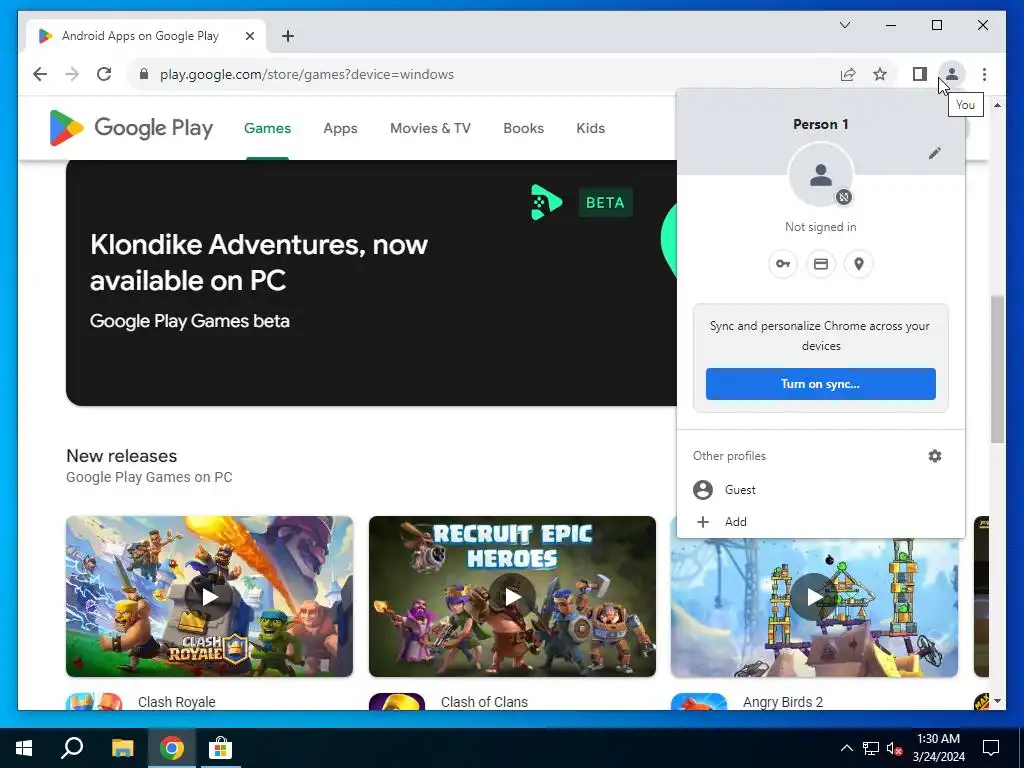Click the page vertical scrollbar thumb
The image size is (1024, 768).
[x=997, y=370]
